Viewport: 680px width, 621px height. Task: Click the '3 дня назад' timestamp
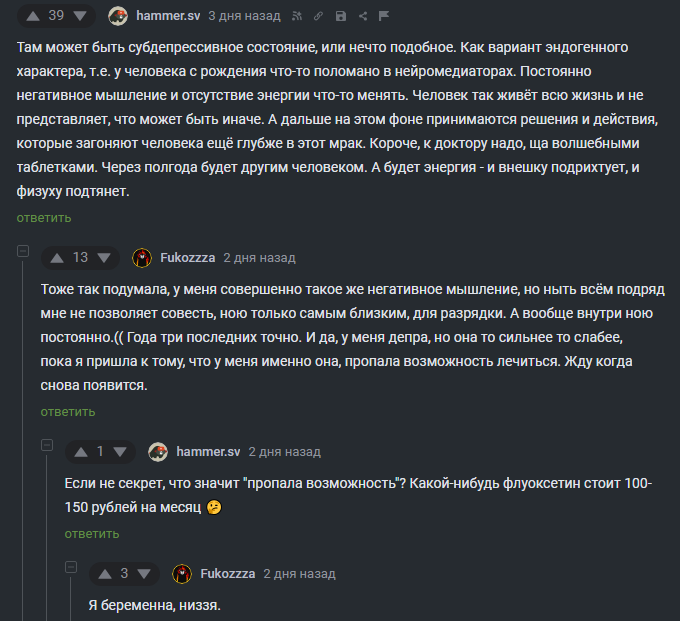pos(245,16)
